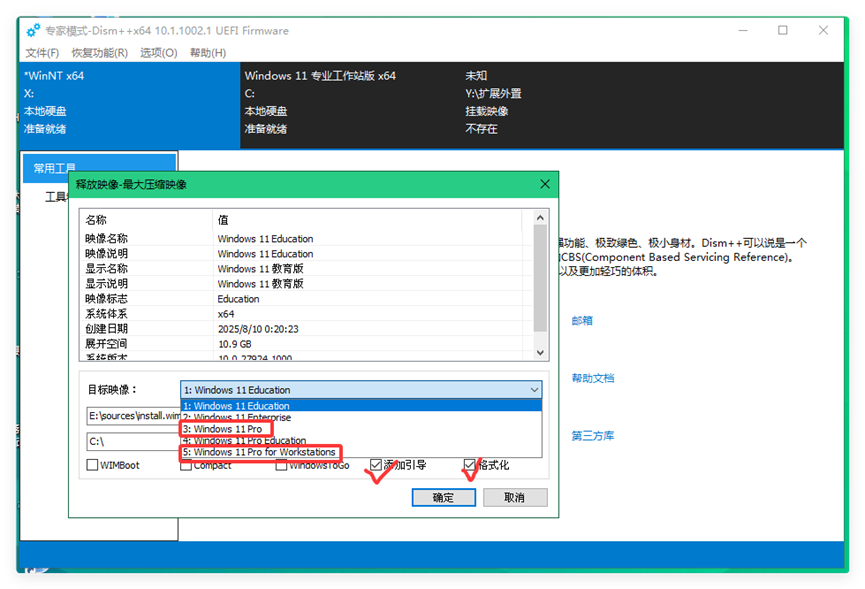Click the Dism++ gear icon in title bar
865x589 pixels.
tap(31, 31)
